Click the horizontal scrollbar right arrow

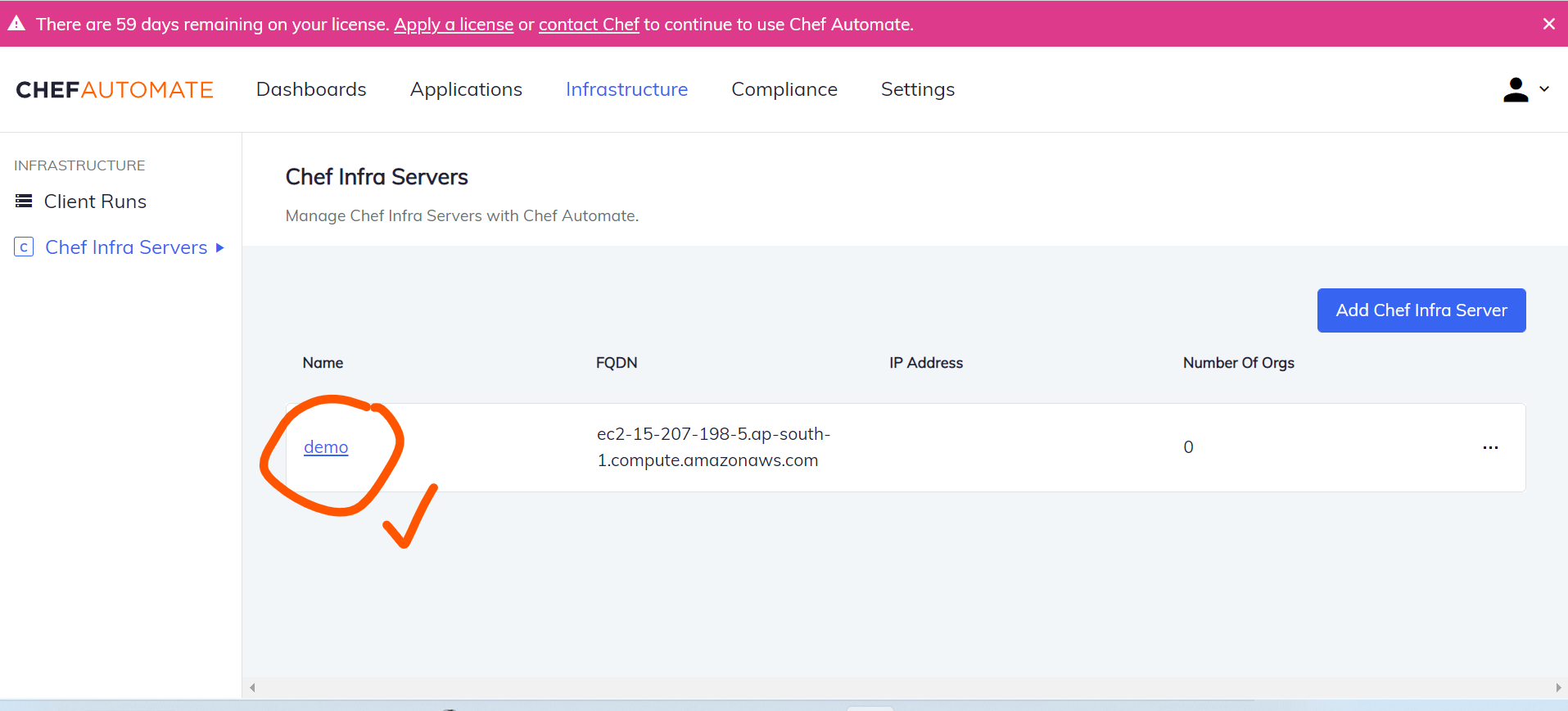coord(1558,687)
